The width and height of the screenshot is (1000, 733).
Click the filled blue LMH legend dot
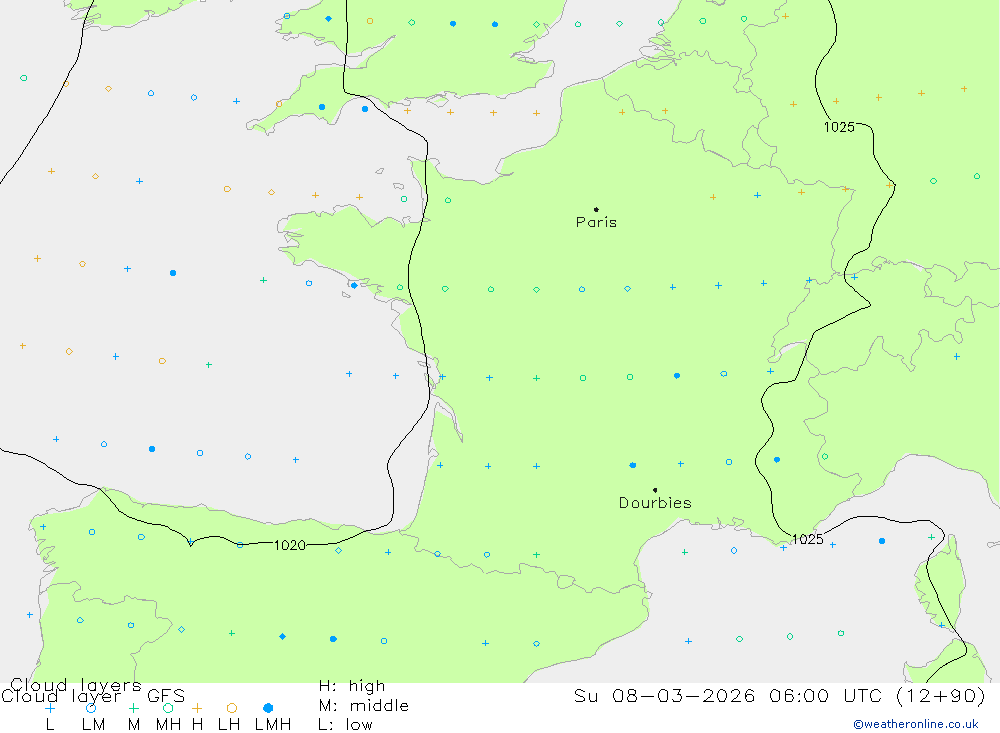pyautogui.click(x=268, y=708)
